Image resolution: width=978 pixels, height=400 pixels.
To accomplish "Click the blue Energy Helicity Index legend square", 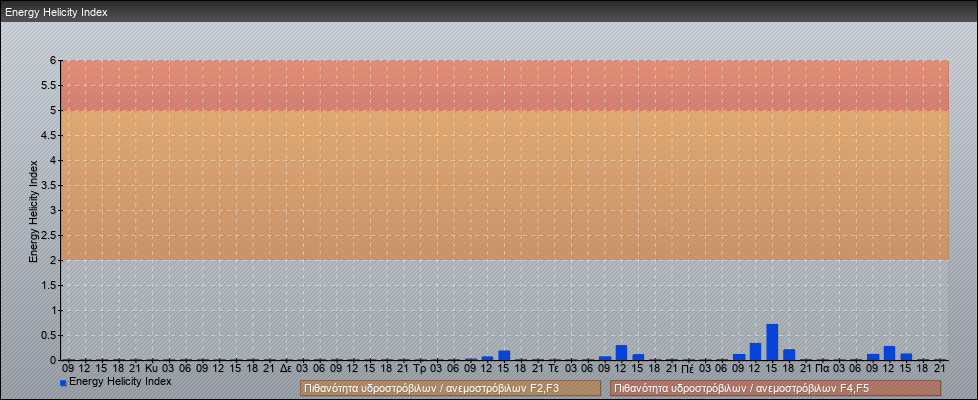I will click(63, 383).
